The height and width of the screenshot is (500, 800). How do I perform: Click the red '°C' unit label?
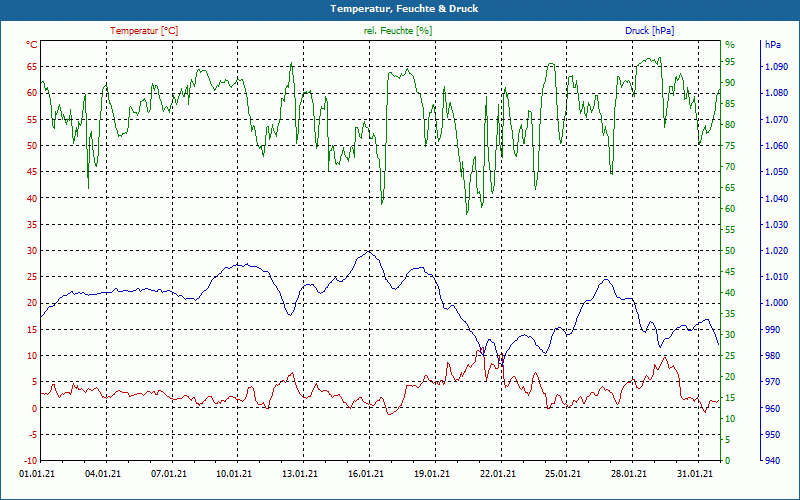pyautogui.click(x=32, y=45)
